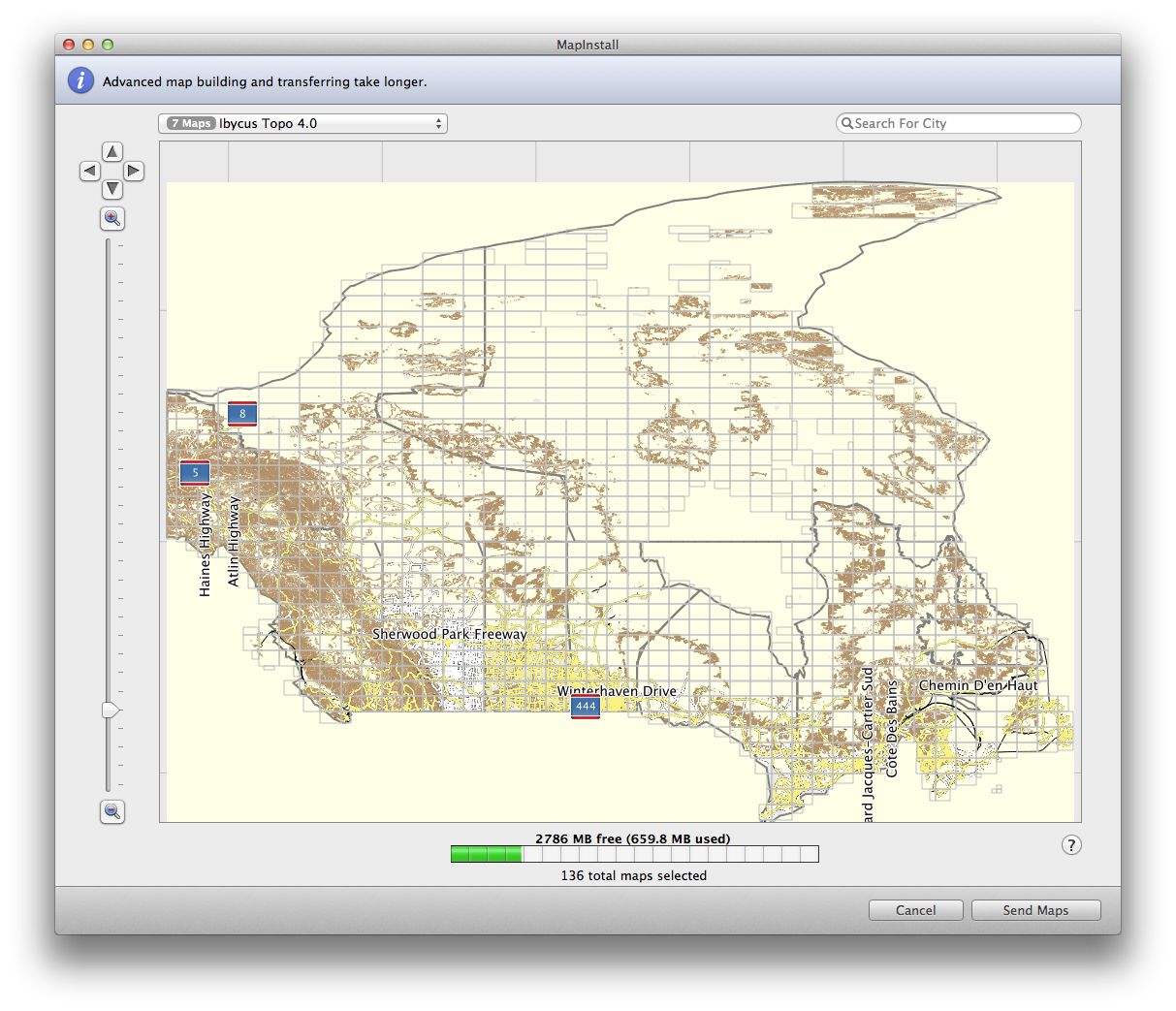Pan the map down with arrow button

pos(112,190)
